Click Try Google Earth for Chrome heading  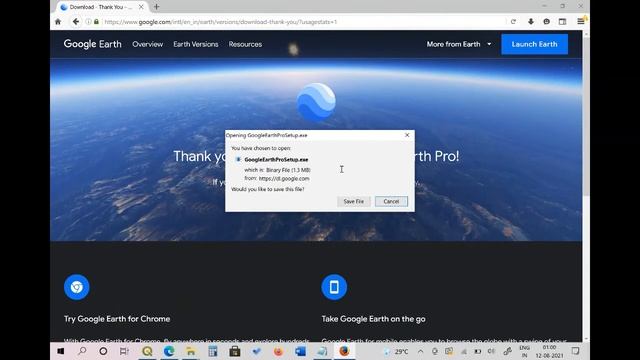click(x=117, y=319)
